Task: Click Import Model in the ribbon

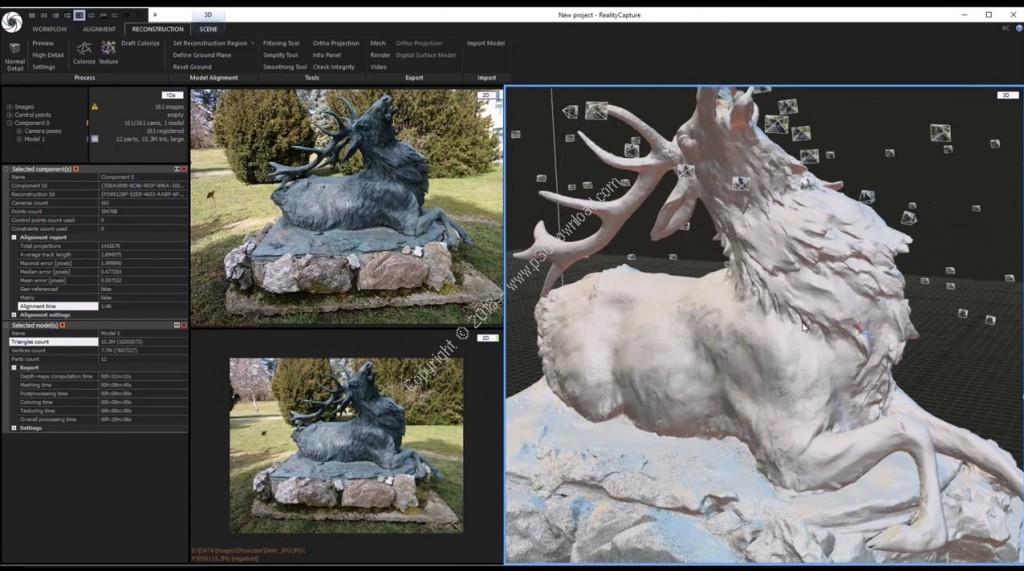Action: tap(485, 43)
